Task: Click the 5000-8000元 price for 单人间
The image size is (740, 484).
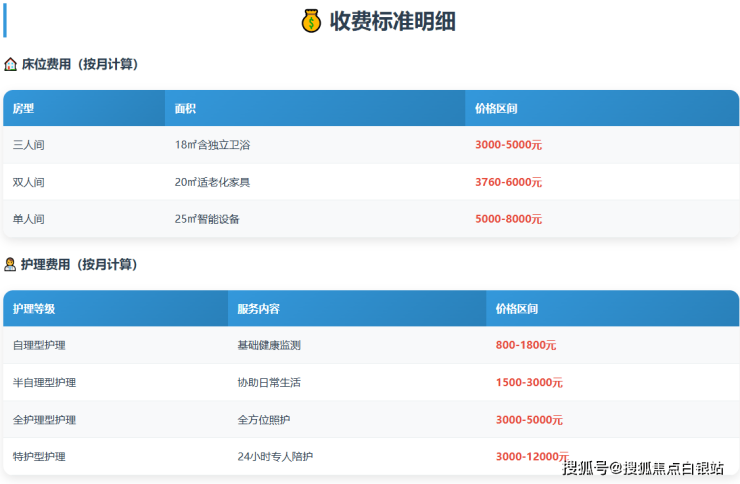Action: pyautogui.click(x=508, y=219)
